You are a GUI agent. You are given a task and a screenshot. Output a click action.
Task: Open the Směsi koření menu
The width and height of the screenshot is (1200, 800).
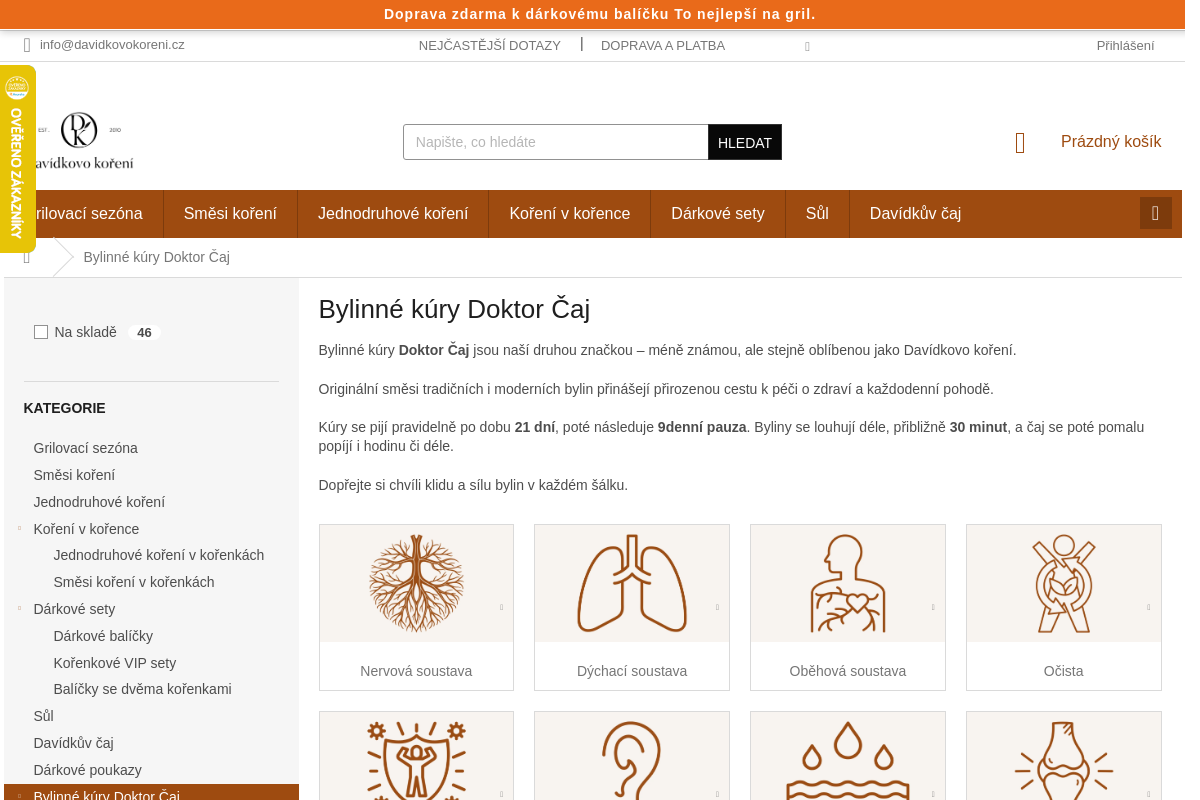pyautogui.click(x=230, y=213)
